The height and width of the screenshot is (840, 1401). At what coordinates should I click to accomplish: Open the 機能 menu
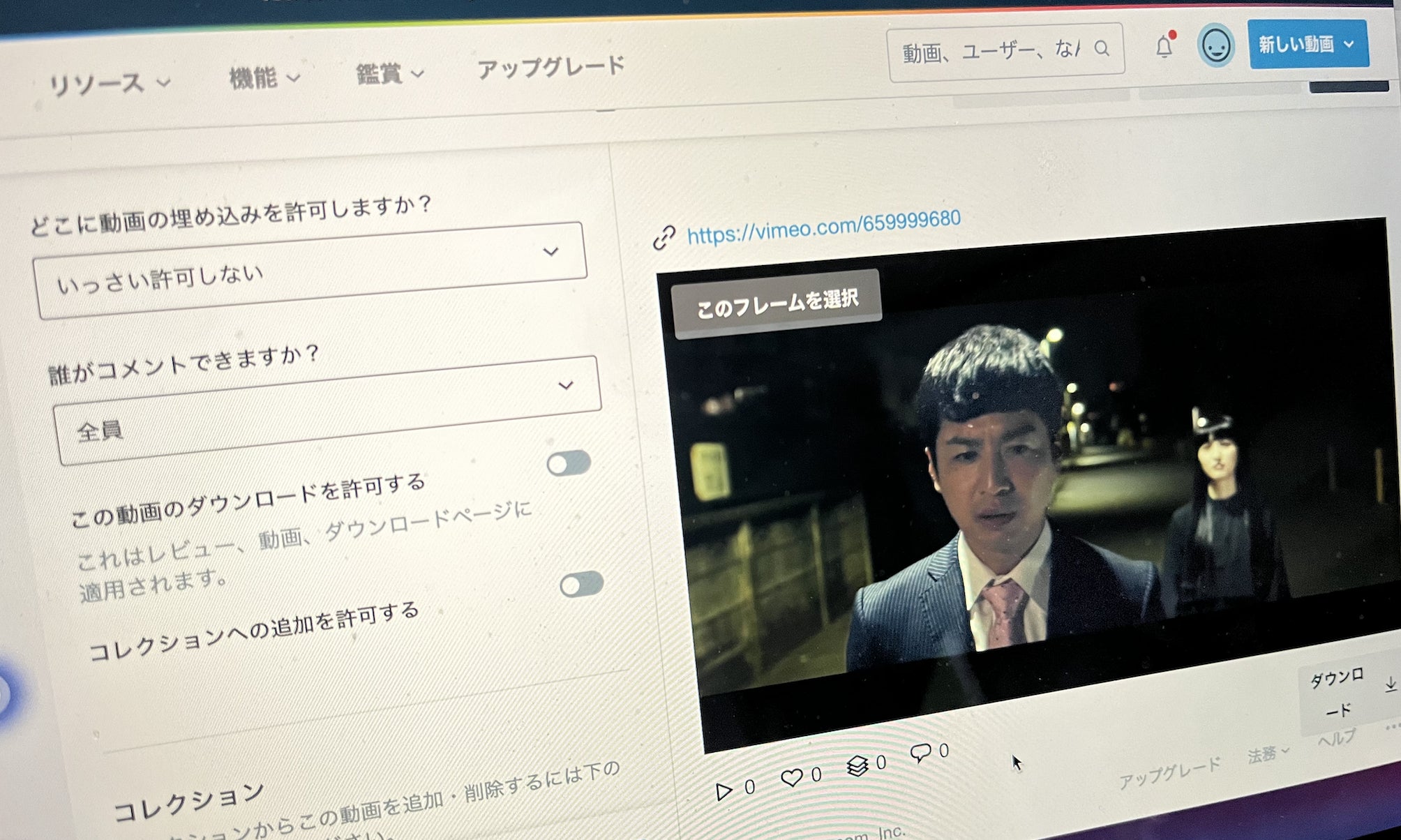pyautogui.click(x=264, y=77)
